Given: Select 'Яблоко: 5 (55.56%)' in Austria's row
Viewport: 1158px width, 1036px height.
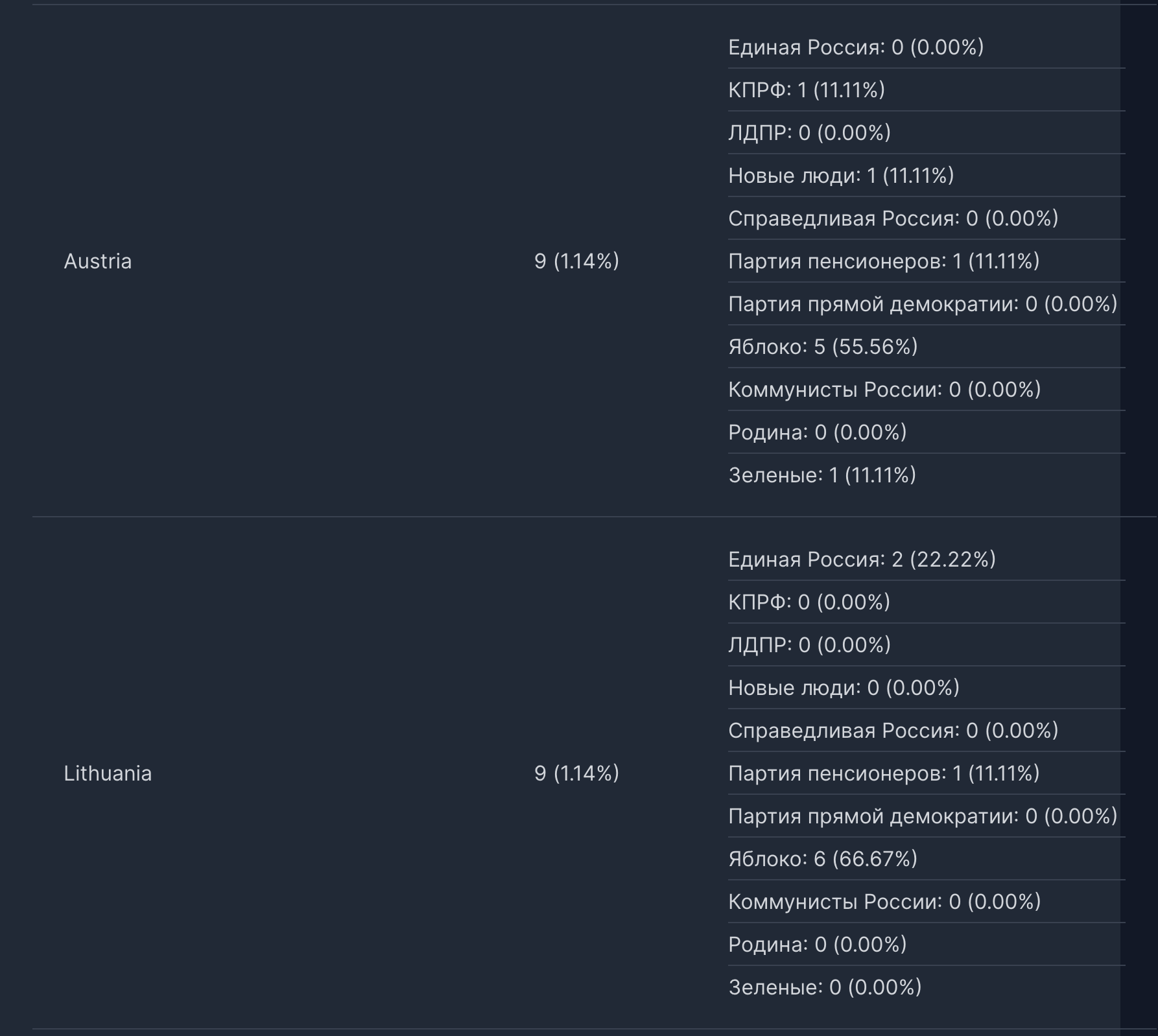Looking at the screenshot, I should click(x=823, y=347).
